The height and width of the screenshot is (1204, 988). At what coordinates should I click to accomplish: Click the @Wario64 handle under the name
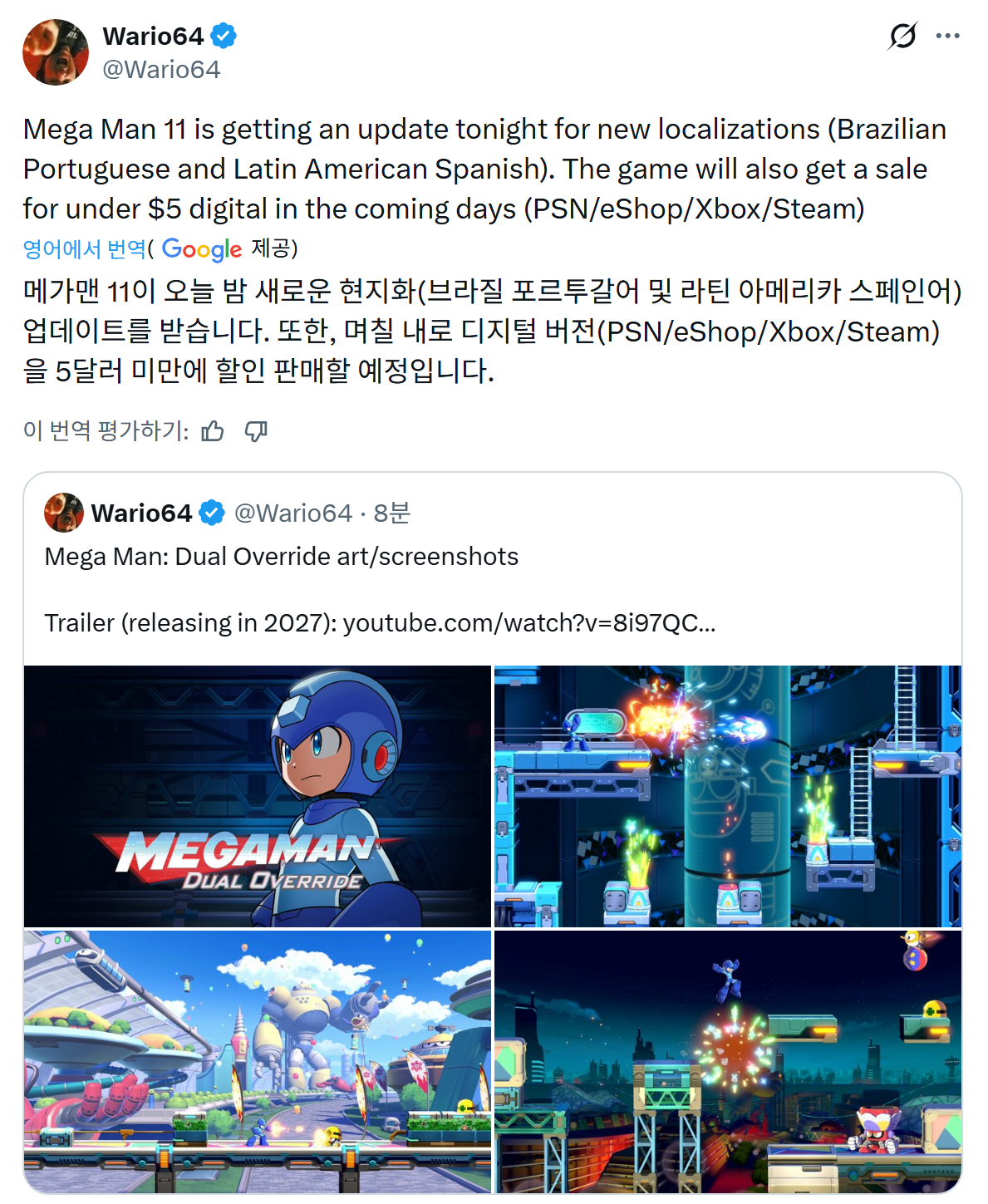click(161, 69)
